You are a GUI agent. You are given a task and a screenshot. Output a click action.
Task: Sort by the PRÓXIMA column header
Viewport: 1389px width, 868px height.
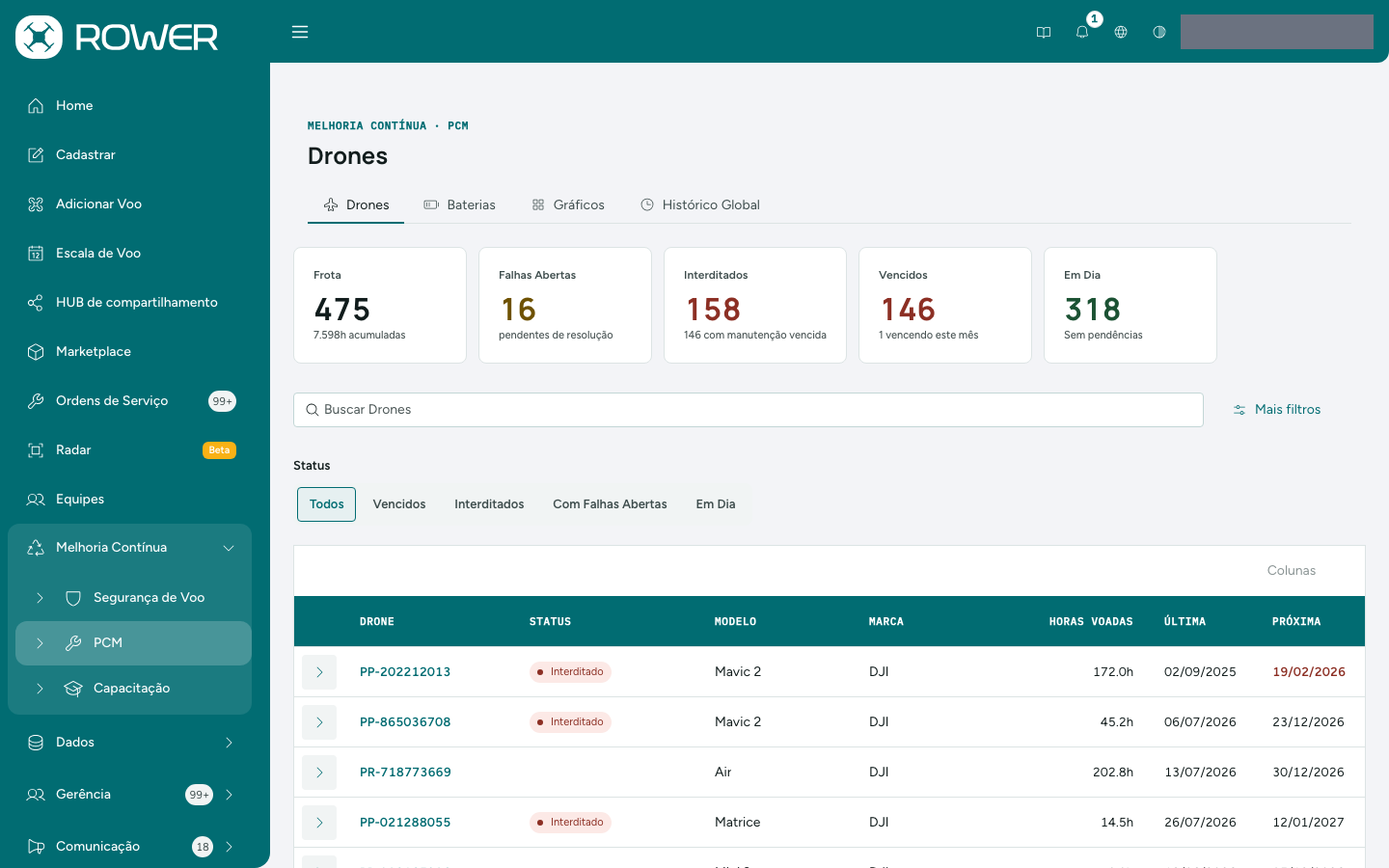point(1296,622)
